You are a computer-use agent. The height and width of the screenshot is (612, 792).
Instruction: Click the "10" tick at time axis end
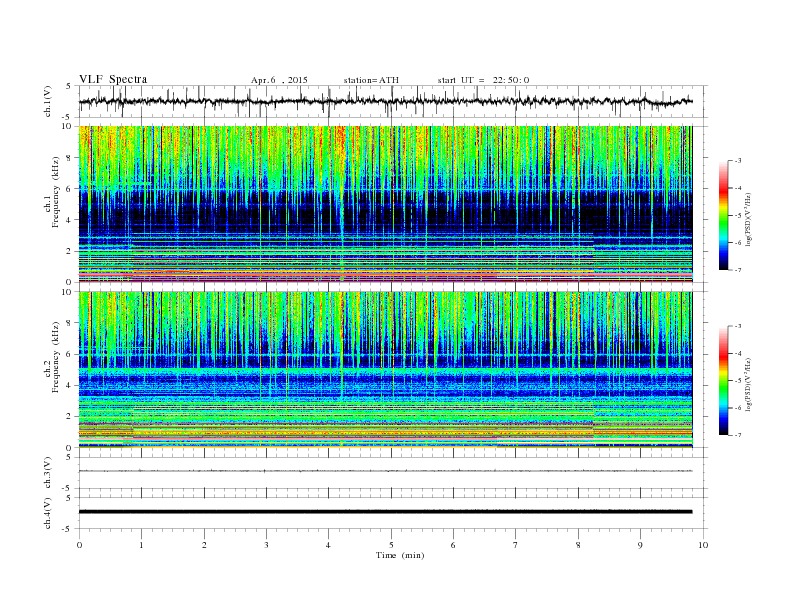(703, 545)
